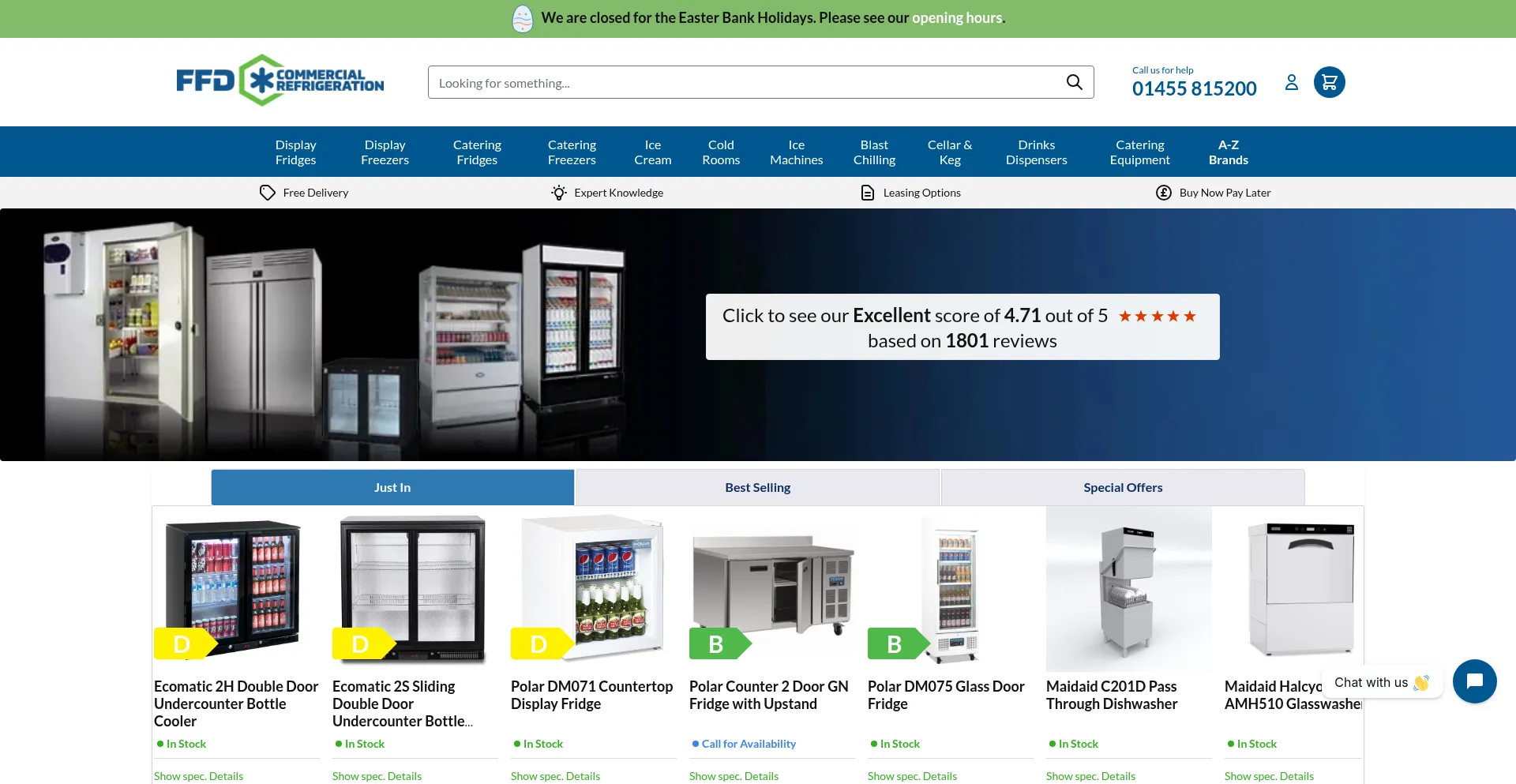Open Polar DM071 Countertop Display Fridge title
Screen dimensions: 1516x784
coord(591,695)
